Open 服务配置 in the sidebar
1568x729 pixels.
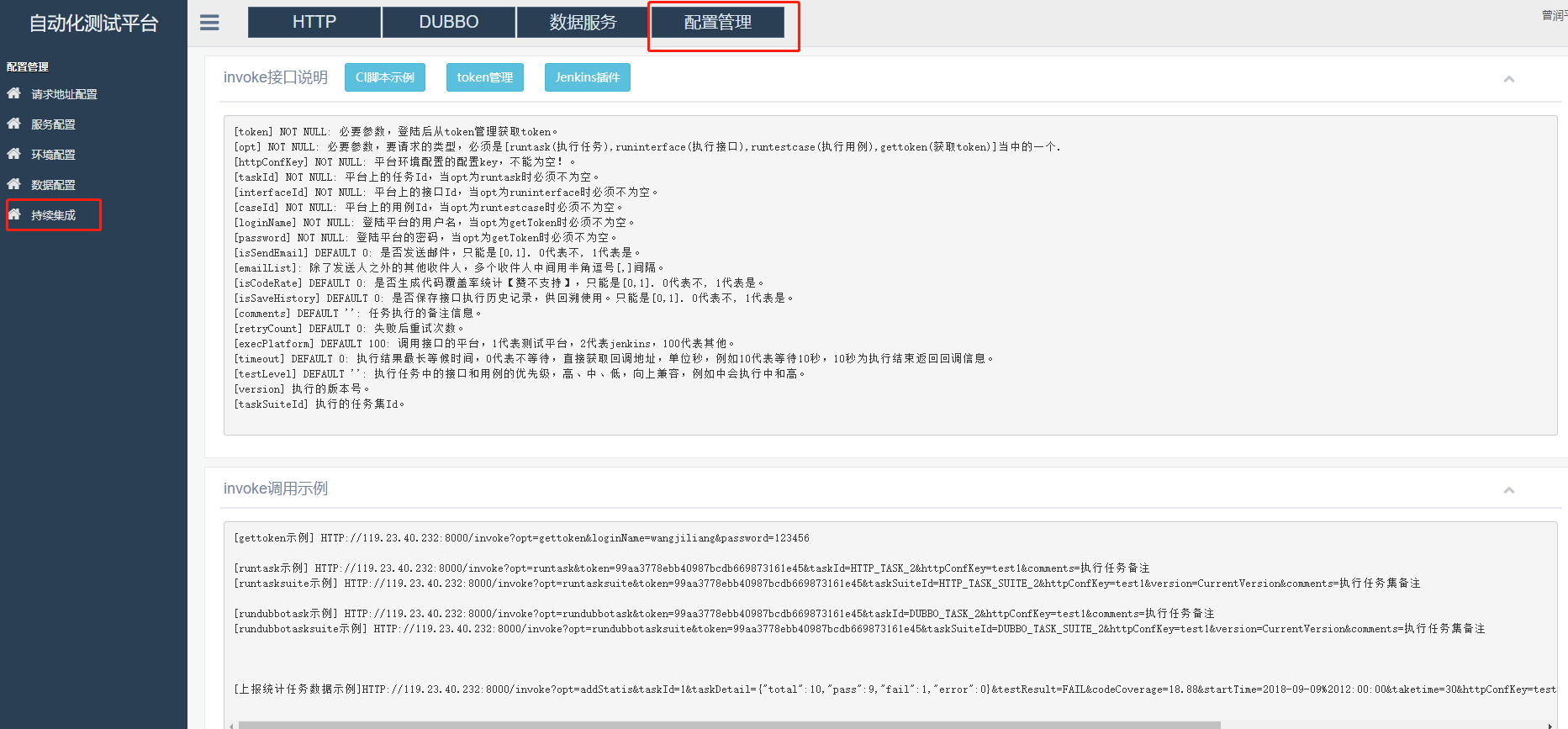click(x=54, y=124)
